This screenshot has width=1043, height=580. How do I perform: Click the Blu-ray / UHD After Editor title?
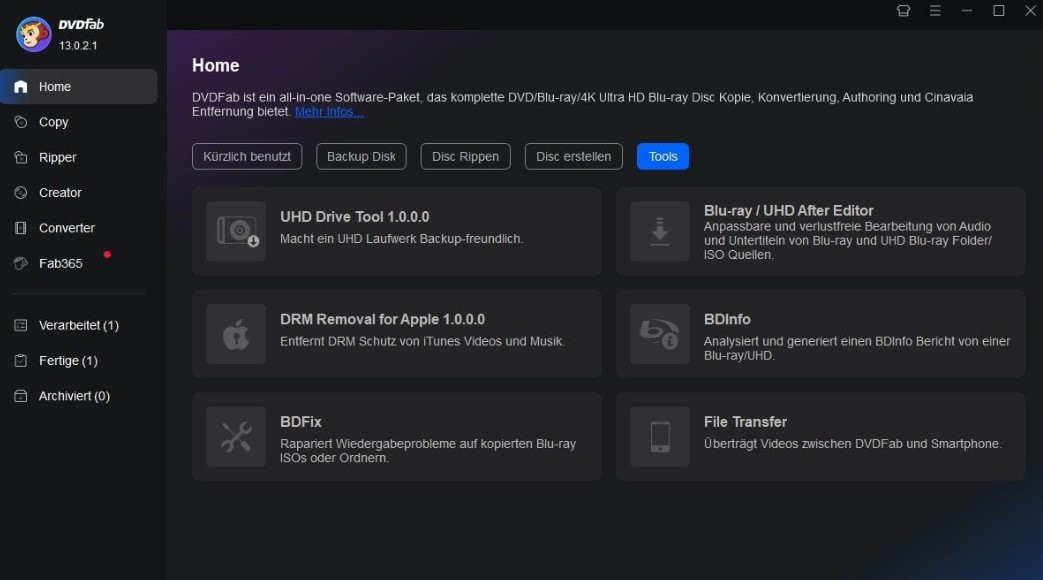tap(788, 211)
